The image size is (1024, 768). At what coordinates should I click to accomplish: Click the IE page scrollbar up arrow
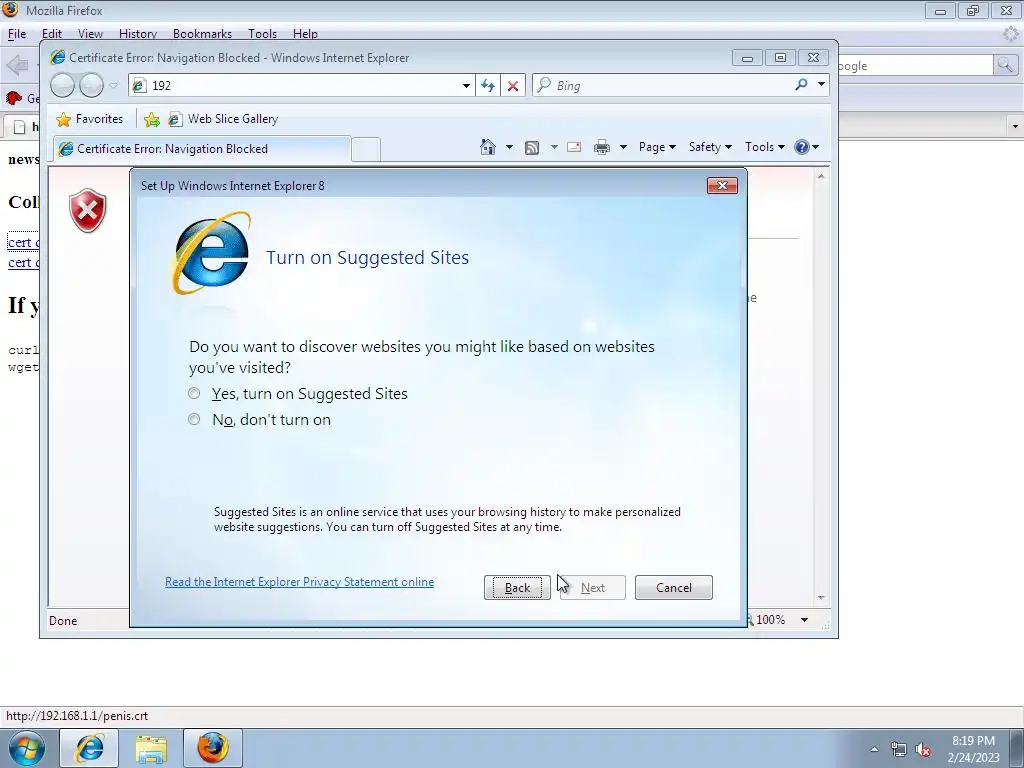coord(821,176)
